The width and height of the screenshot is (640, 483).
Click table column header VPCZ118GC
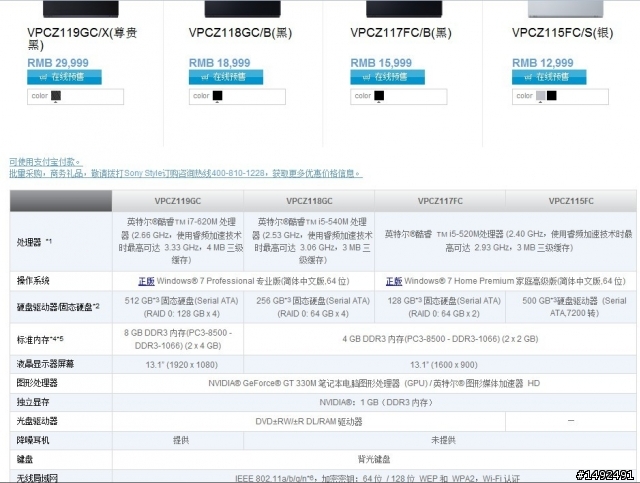[309, 201]
